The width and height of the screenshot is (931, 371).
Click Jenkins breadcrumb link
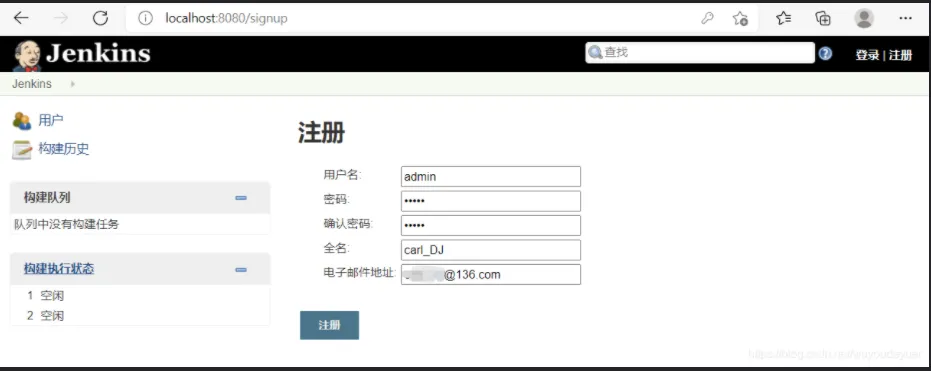(x=31, y=84)
